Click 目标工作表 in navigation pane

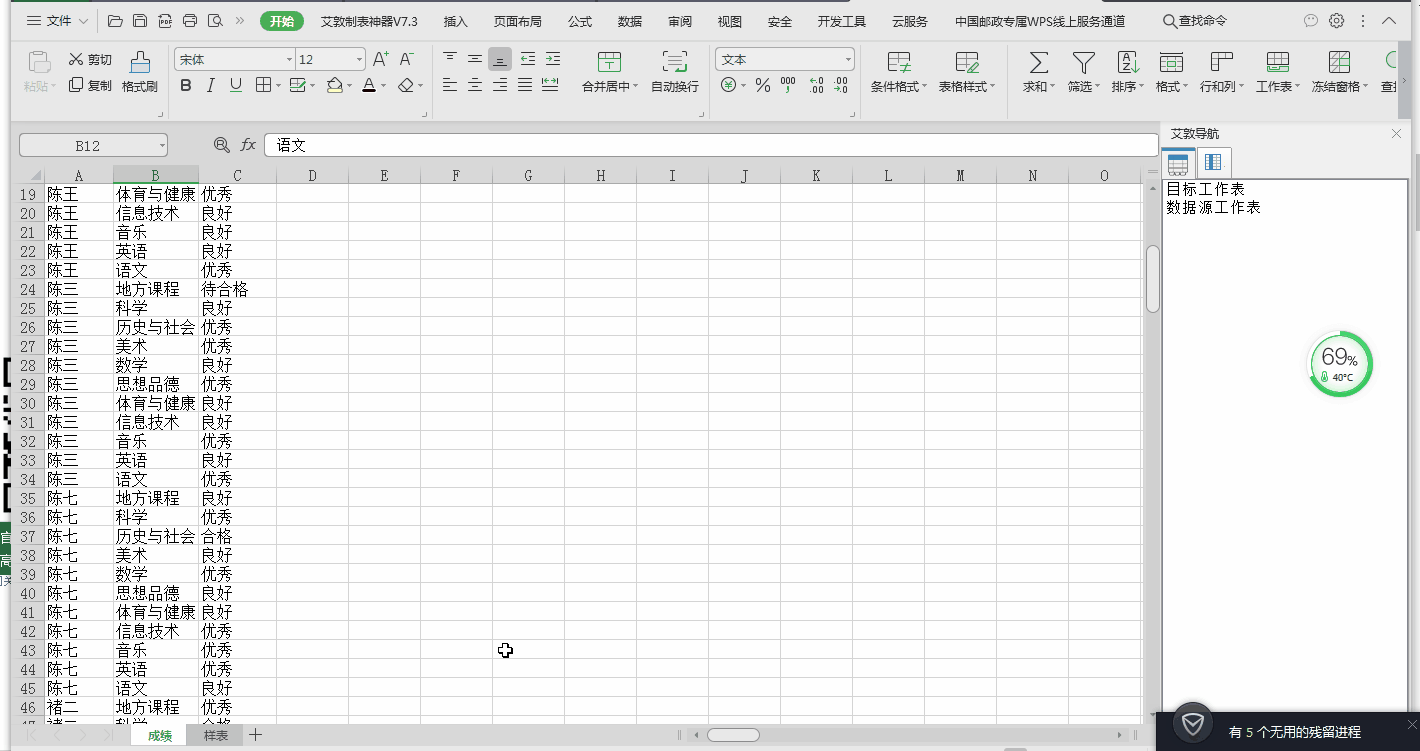click(1205, 189)
